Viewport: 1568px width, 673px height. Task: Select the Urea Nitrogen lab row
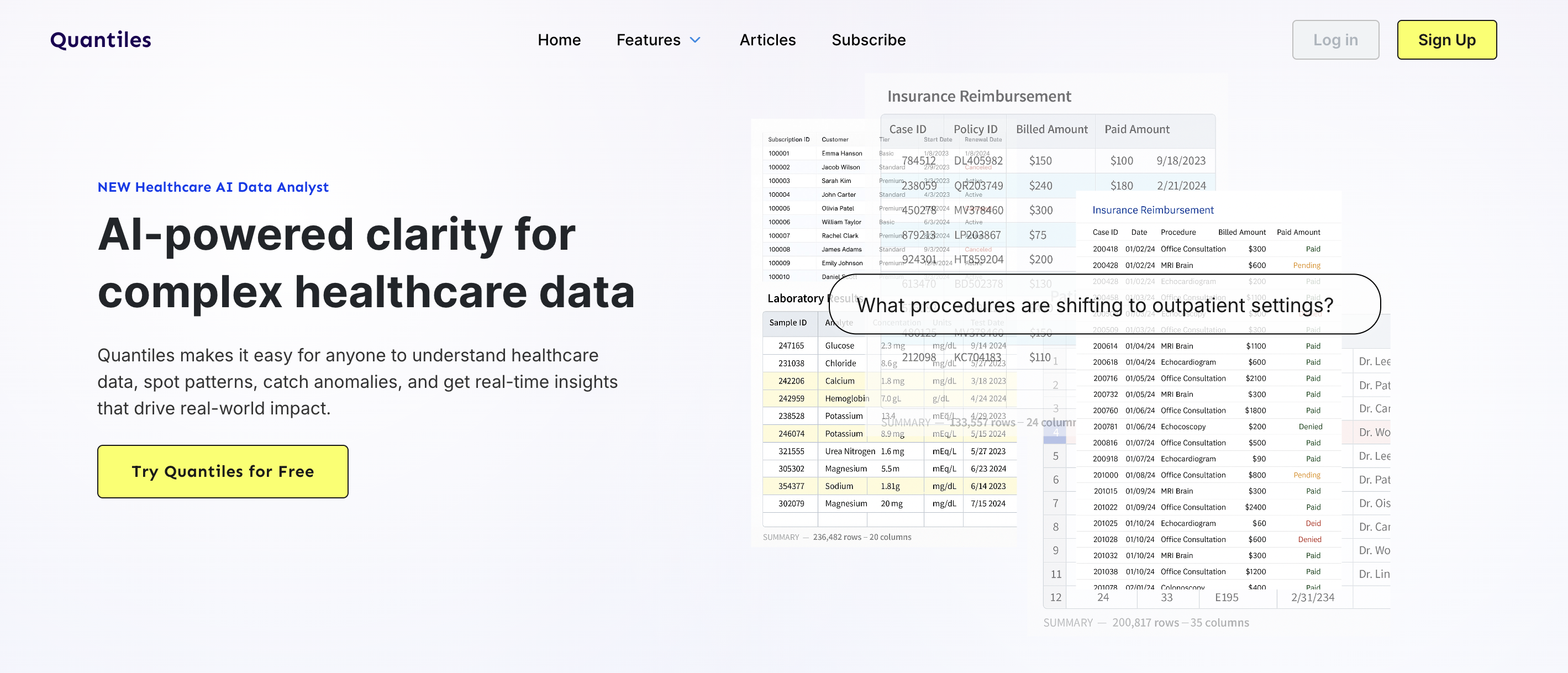[x=890, y=451]
